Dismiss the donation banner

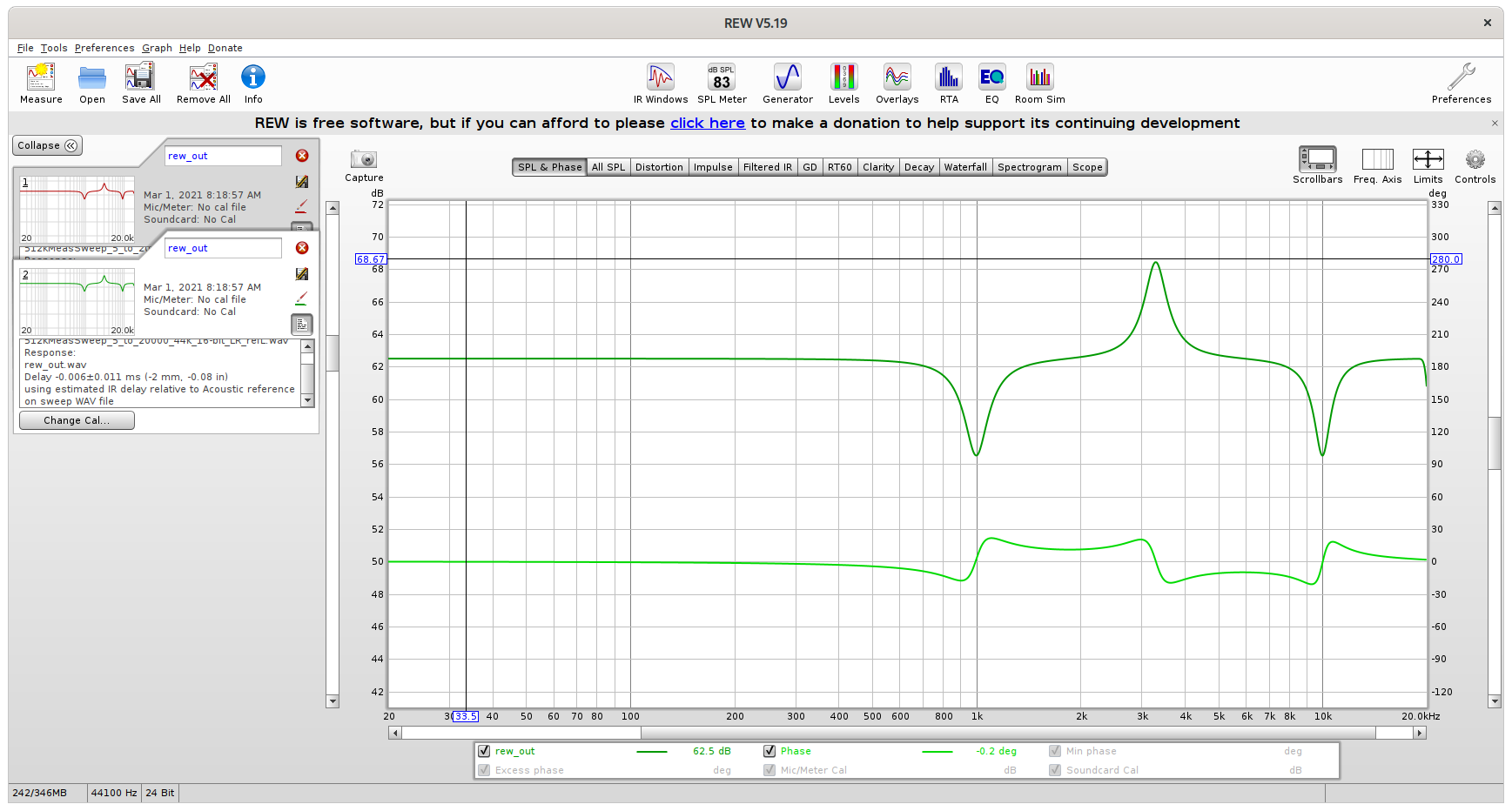tap(1495, 123)
